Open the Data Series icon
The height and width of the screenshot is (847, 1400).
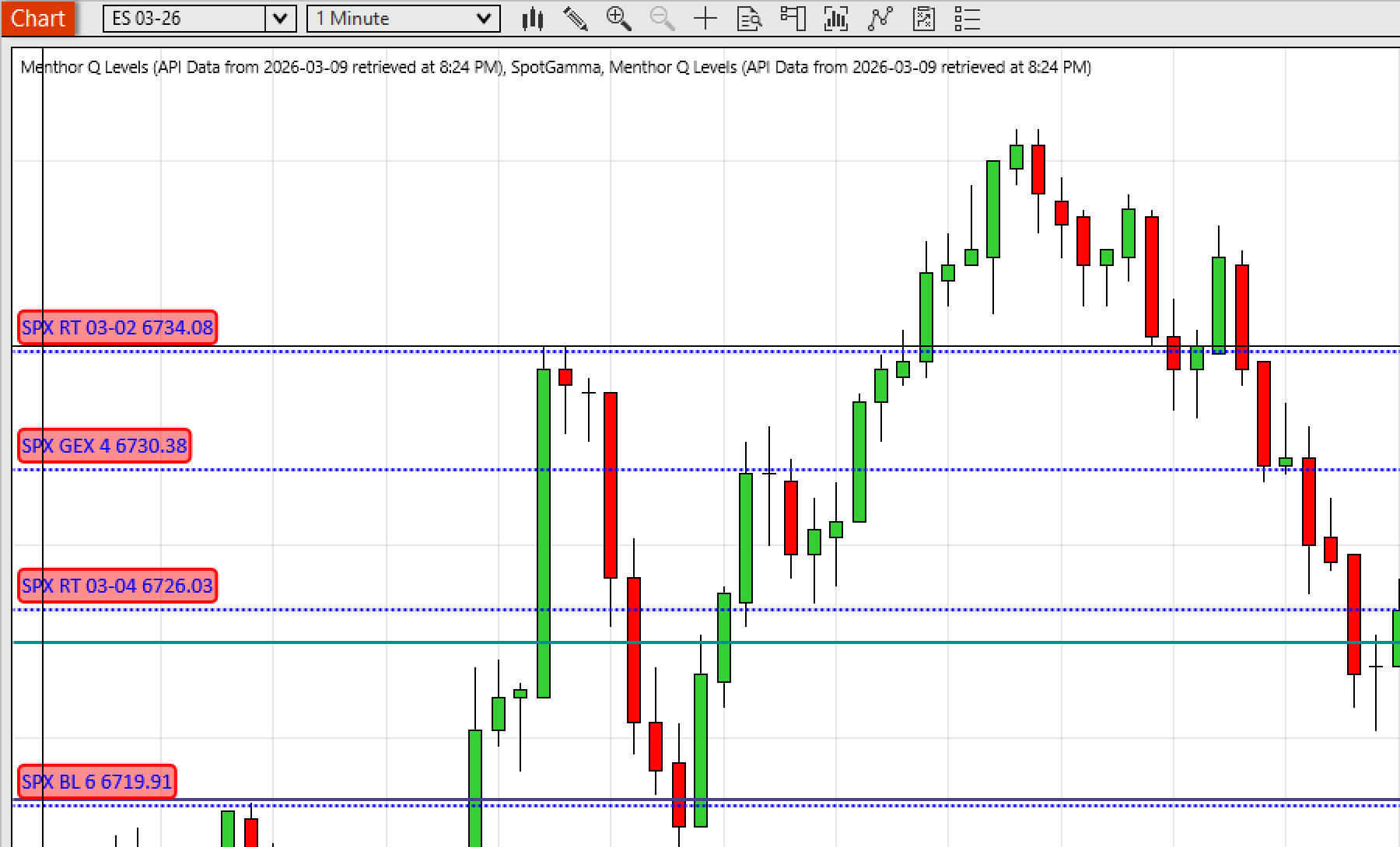[836, 19]
